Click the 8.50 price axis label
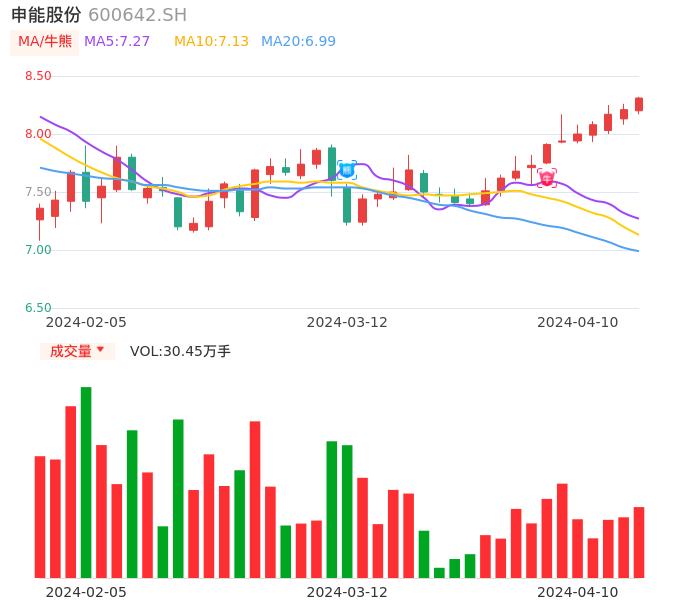The height and width of the screenshot is (606, 686). (38, 76)
